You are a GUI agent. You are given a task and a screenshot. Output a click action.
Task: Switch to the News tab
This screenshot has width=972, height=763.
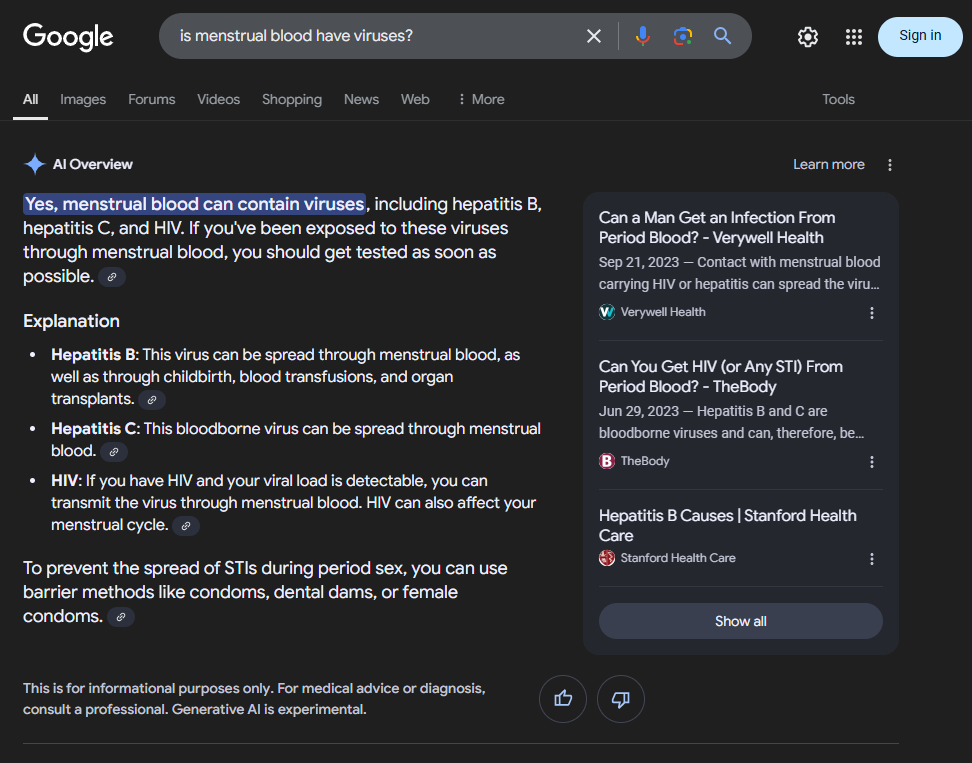point(361,99)
